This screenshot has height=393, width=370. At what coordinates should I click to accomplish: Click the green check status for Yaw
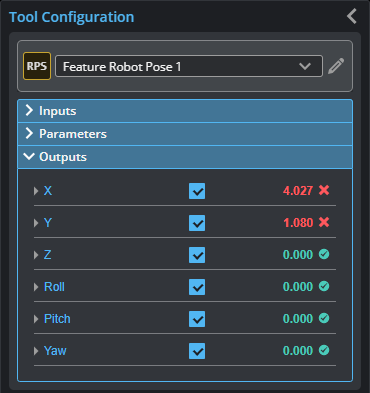(x=324, y=350)
